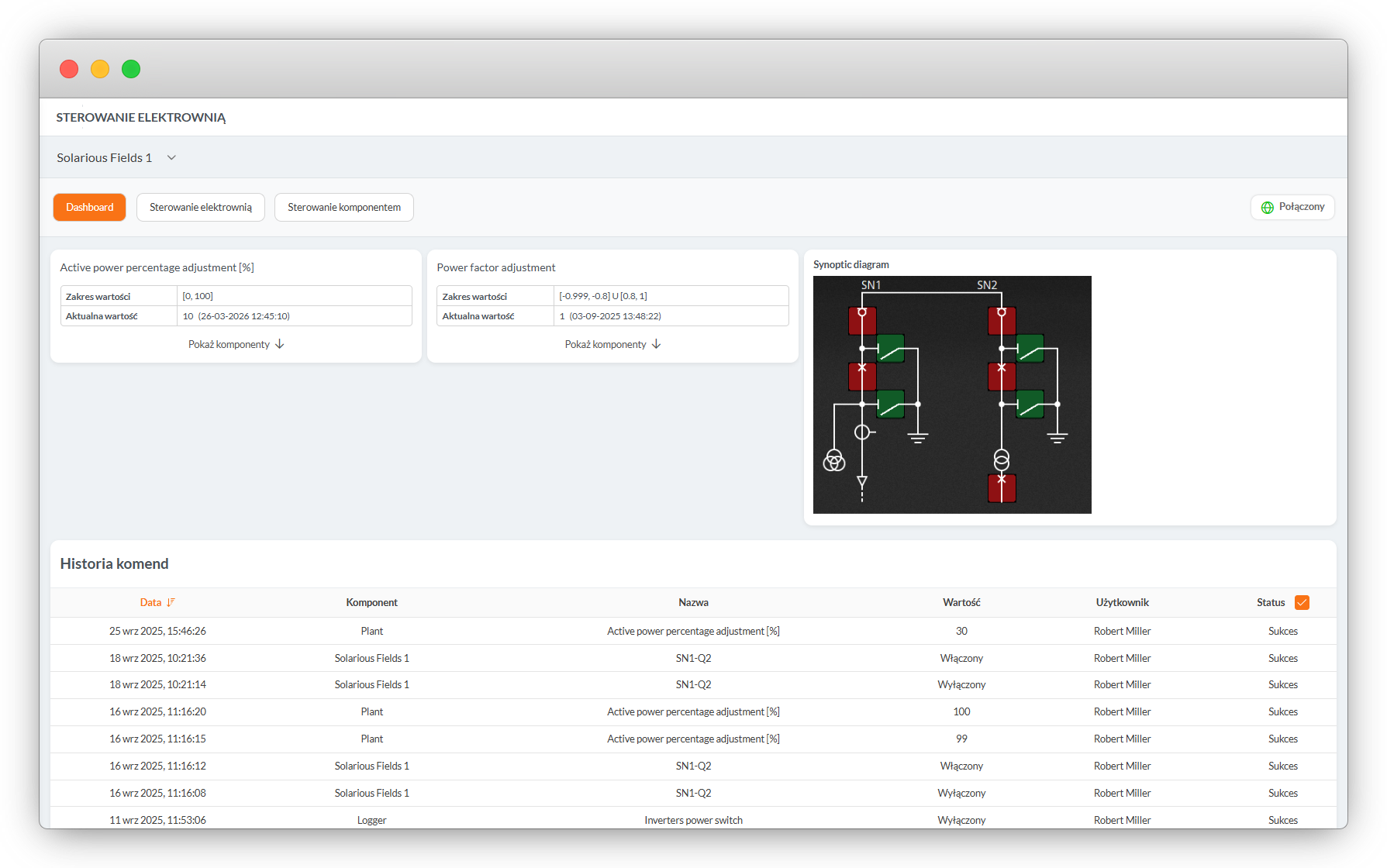Screen dimensions: 1387x868
Task: Click the three-circle transformer symbol on SN1
Action: tap(833, 460)
